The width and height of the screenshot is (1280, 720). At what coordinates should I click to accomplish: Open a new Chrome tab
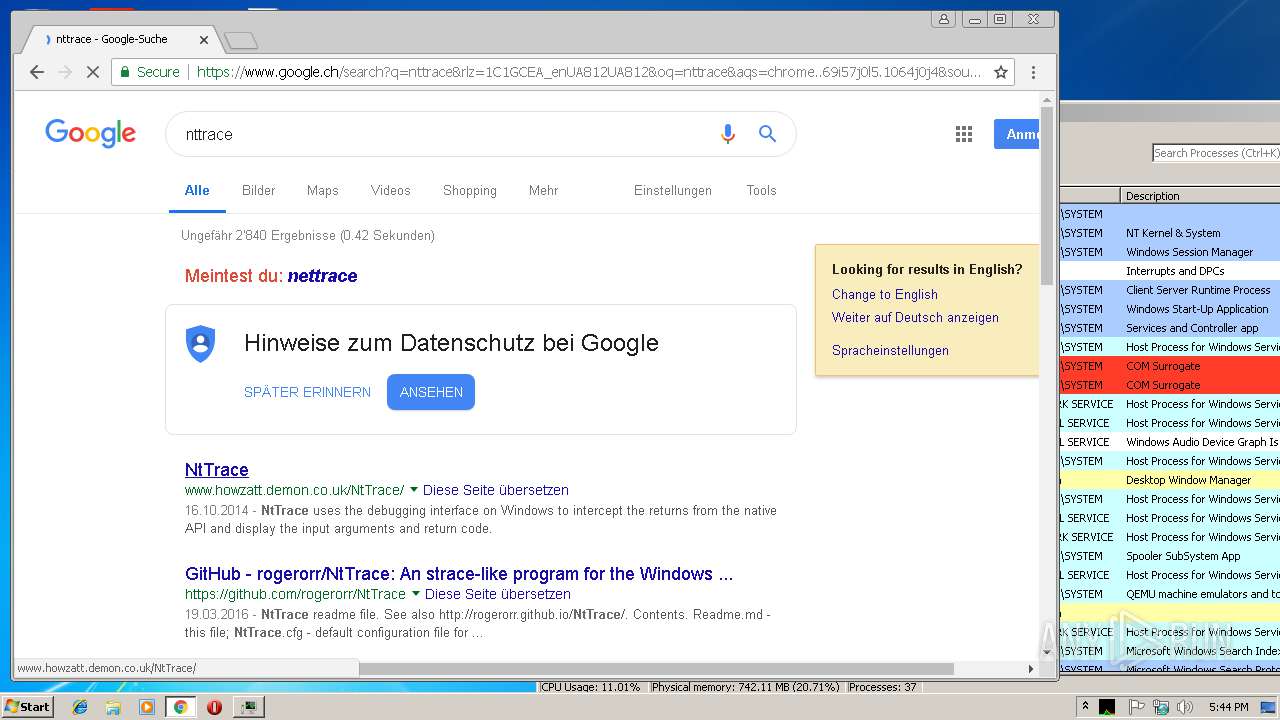point(241,41)
